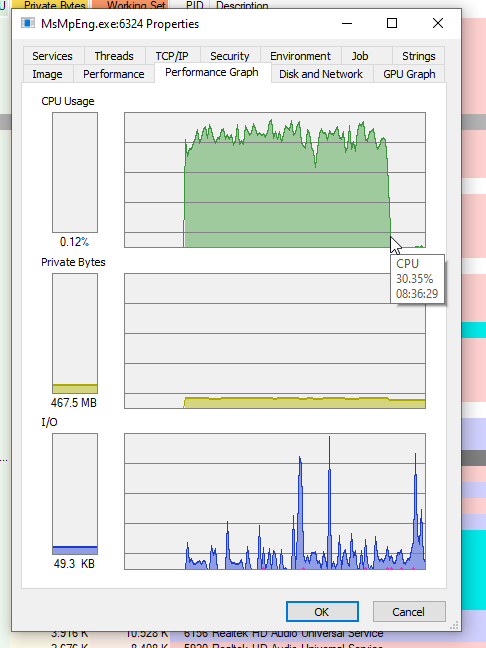Image resolution: width=486 pixels, height=648 pixels.
Task: Close the MsMpEng.exe Properties window
Action: click(438, 24)
